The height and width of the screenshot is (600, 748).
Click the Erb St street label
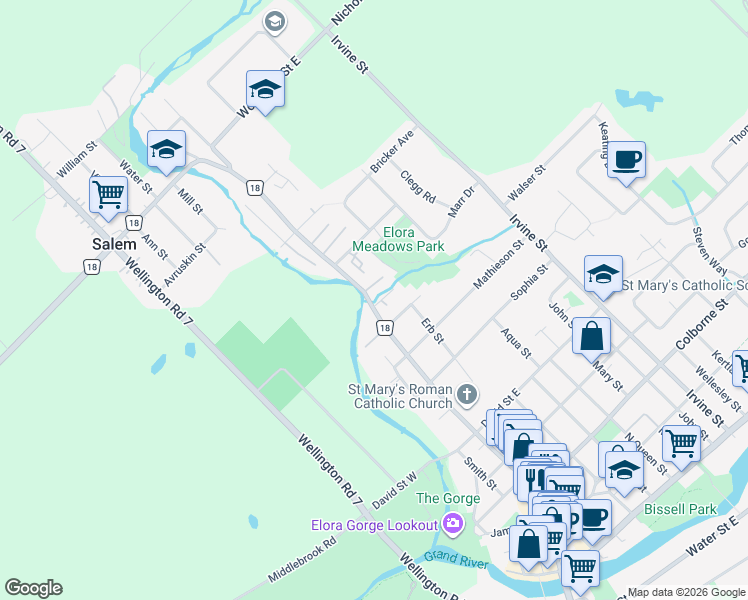coord(432,331)
